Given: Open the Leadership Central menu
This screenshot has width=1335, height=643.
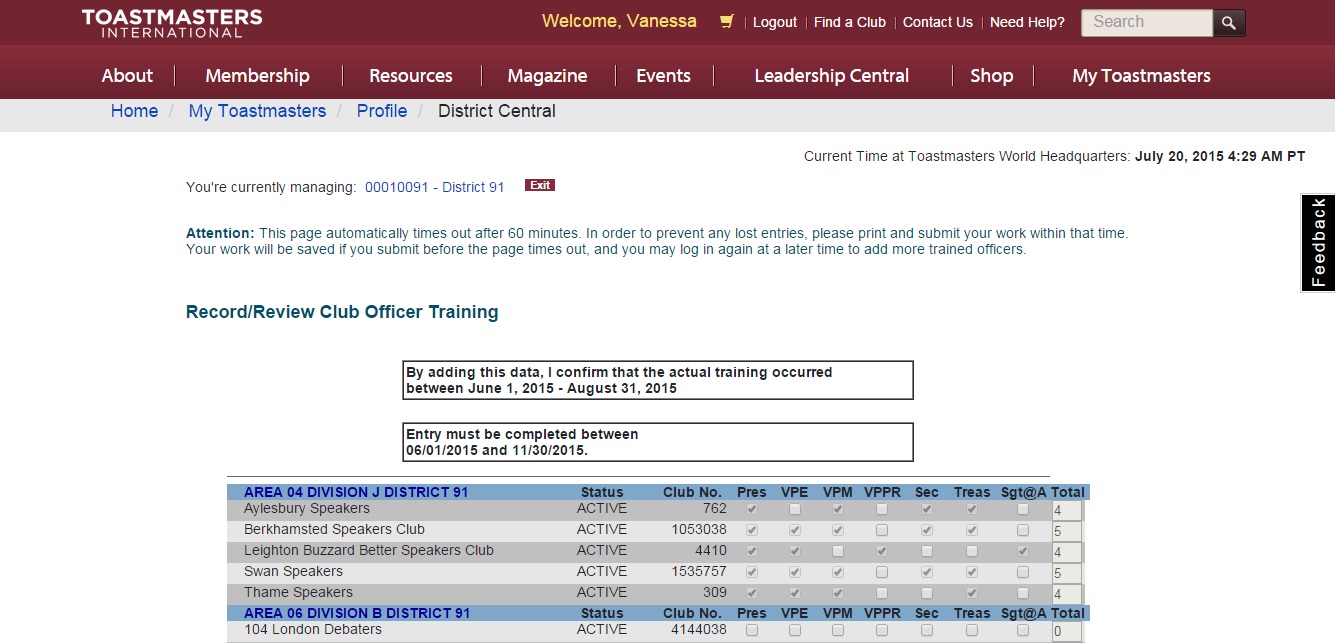Looking at the screenshot, I should [831, 76].
